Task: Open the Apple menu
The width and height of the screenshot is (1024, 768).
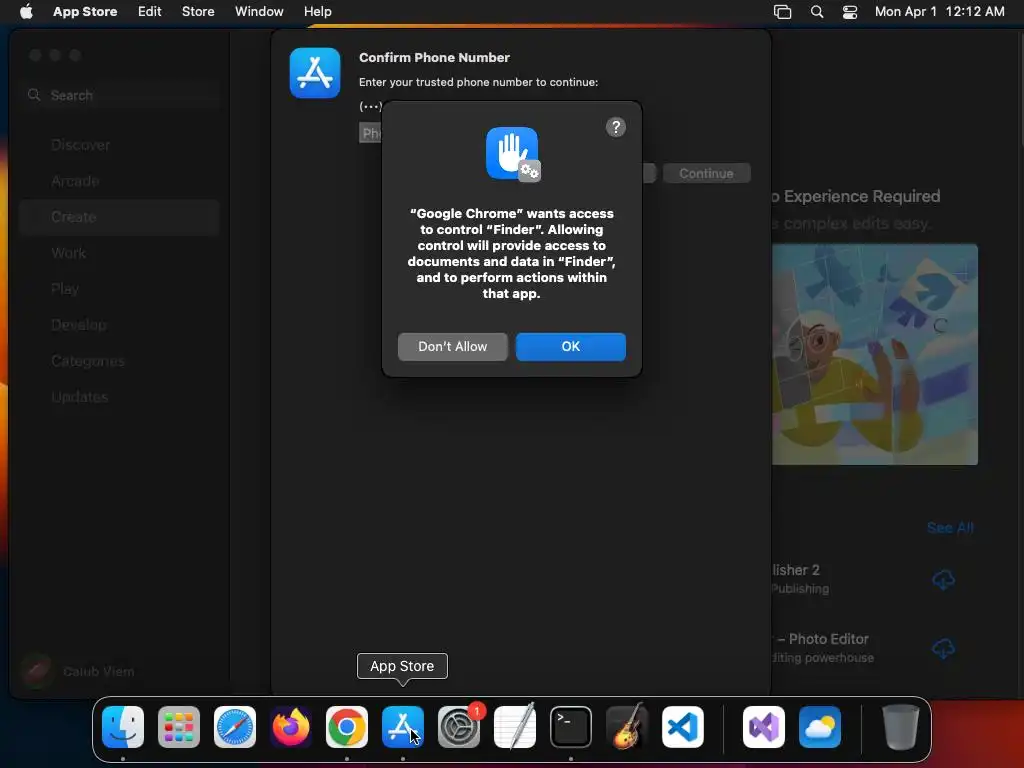Action: pyautogui.click(x=26, y=11)
